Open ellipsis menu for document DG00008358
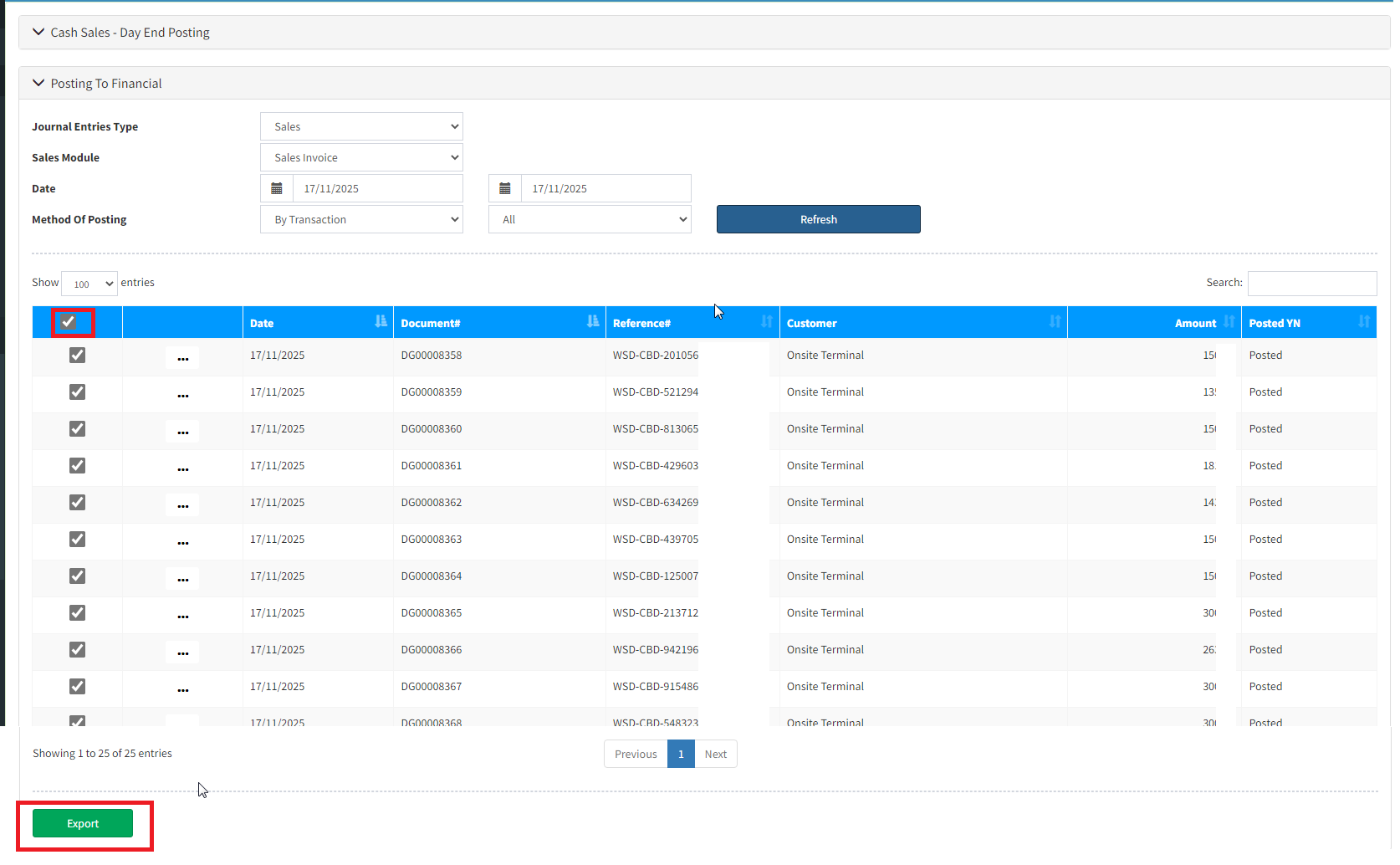The image size is (1400, 865). coord(182,357)
